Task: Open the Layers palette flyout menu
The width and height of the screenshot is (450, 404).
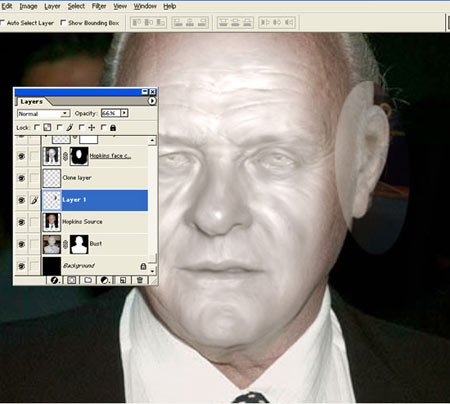Action: pos(152,101)
